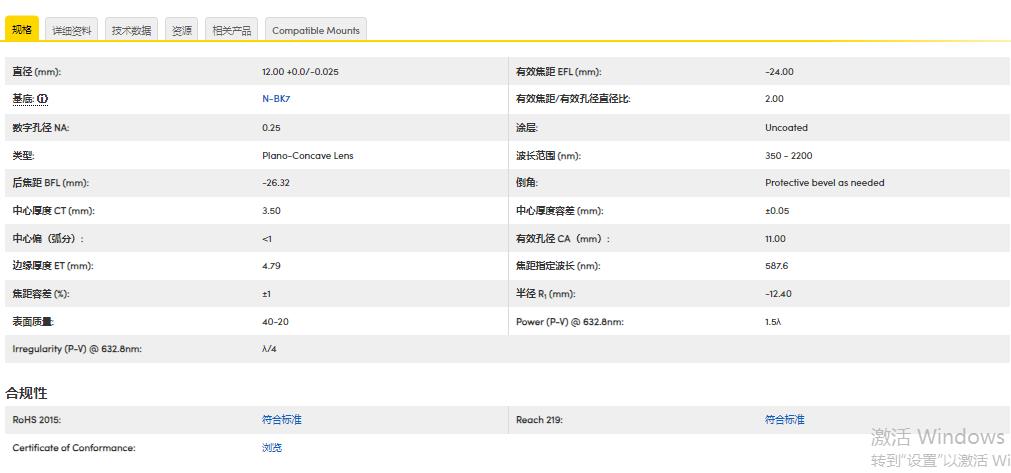The width and height of the screenshot is (1011, 473).
Task: Select surface quality value 40-20
Action: (275, 322)
